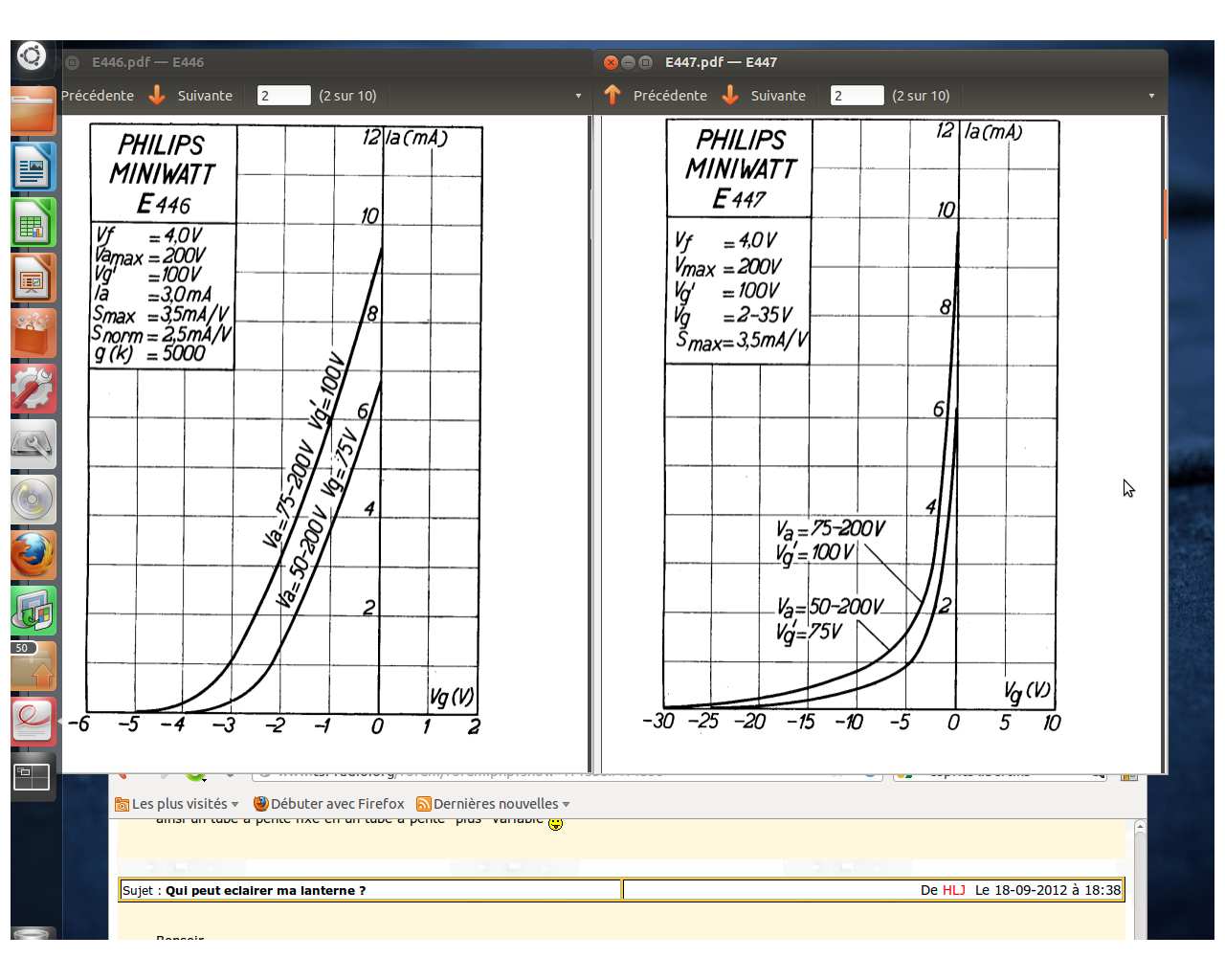
Task: Click Firefox page scrollbar up arrow
Action: [1140, 825]
